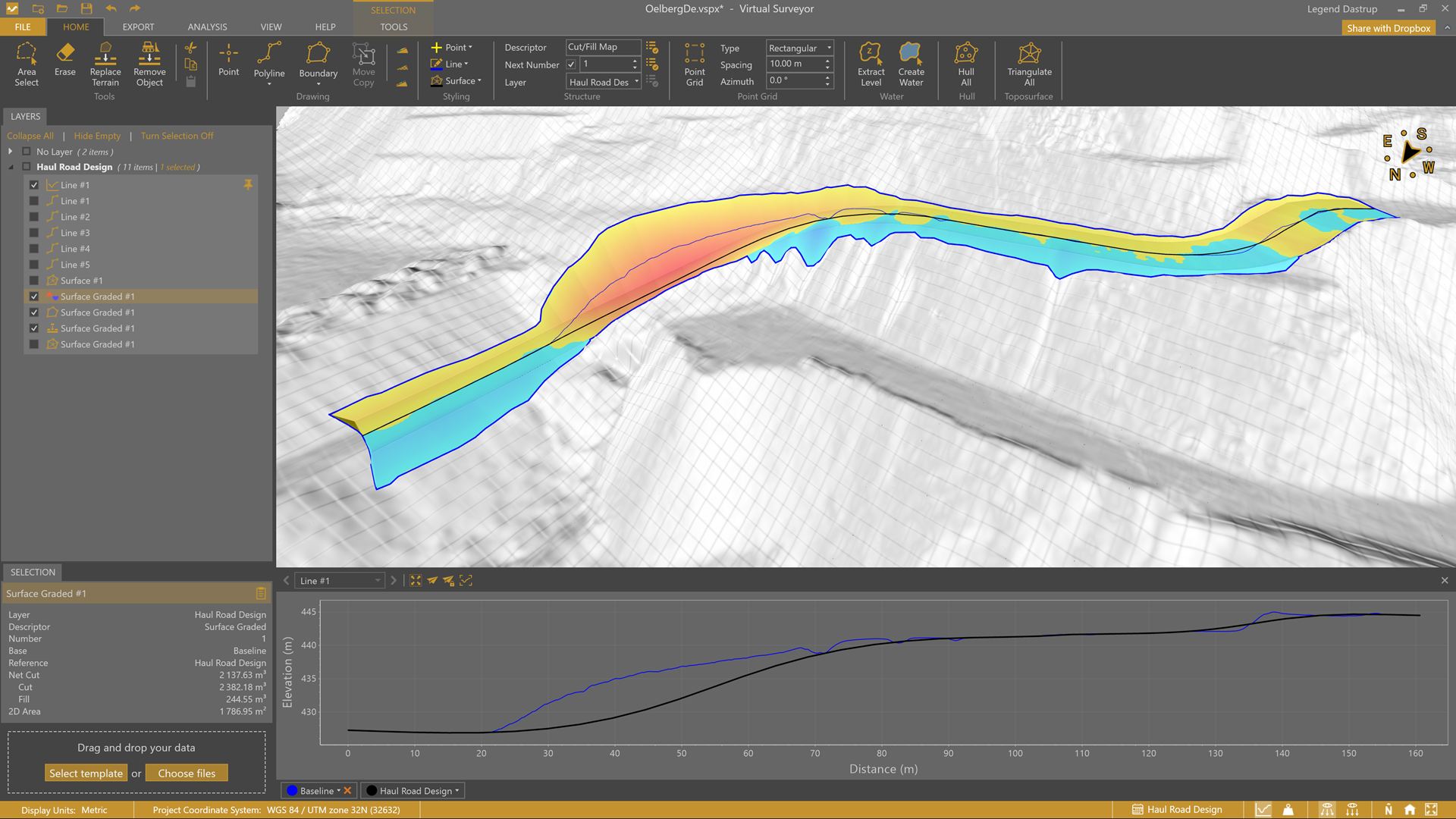Click the Choose files button

tap(187, 773)
